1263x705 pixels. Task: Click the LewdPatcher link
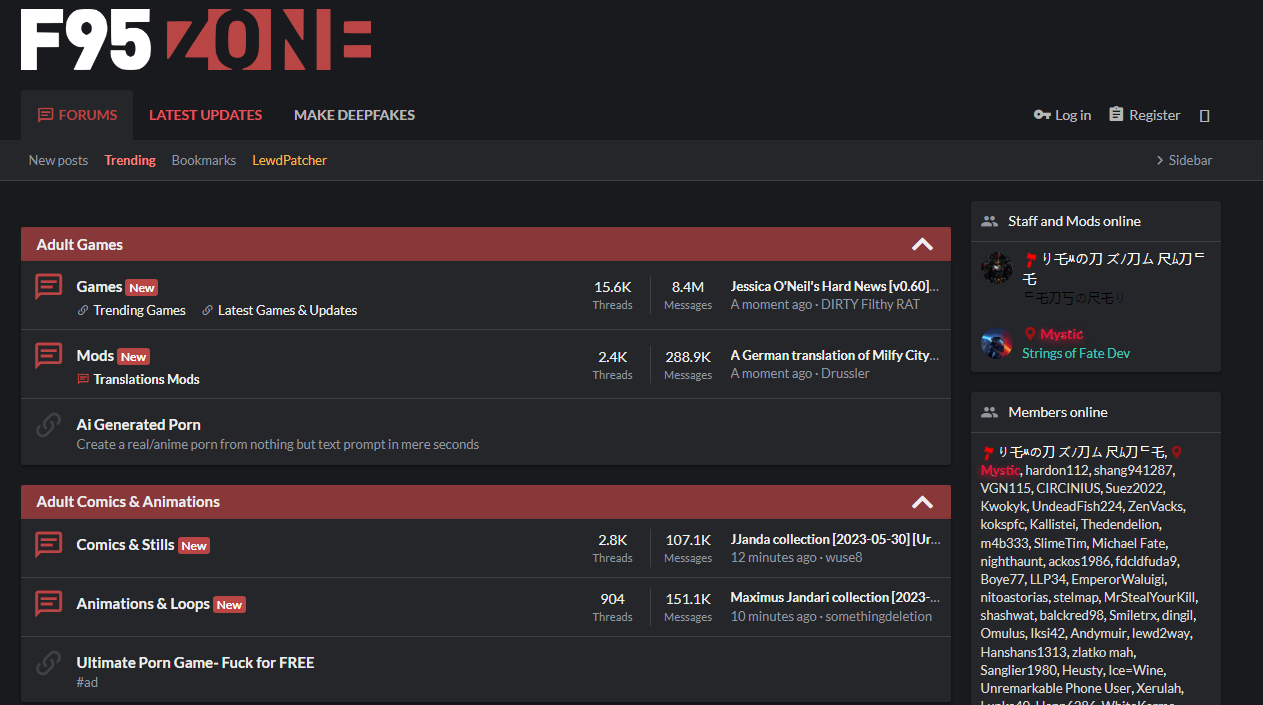coord(289,160)
